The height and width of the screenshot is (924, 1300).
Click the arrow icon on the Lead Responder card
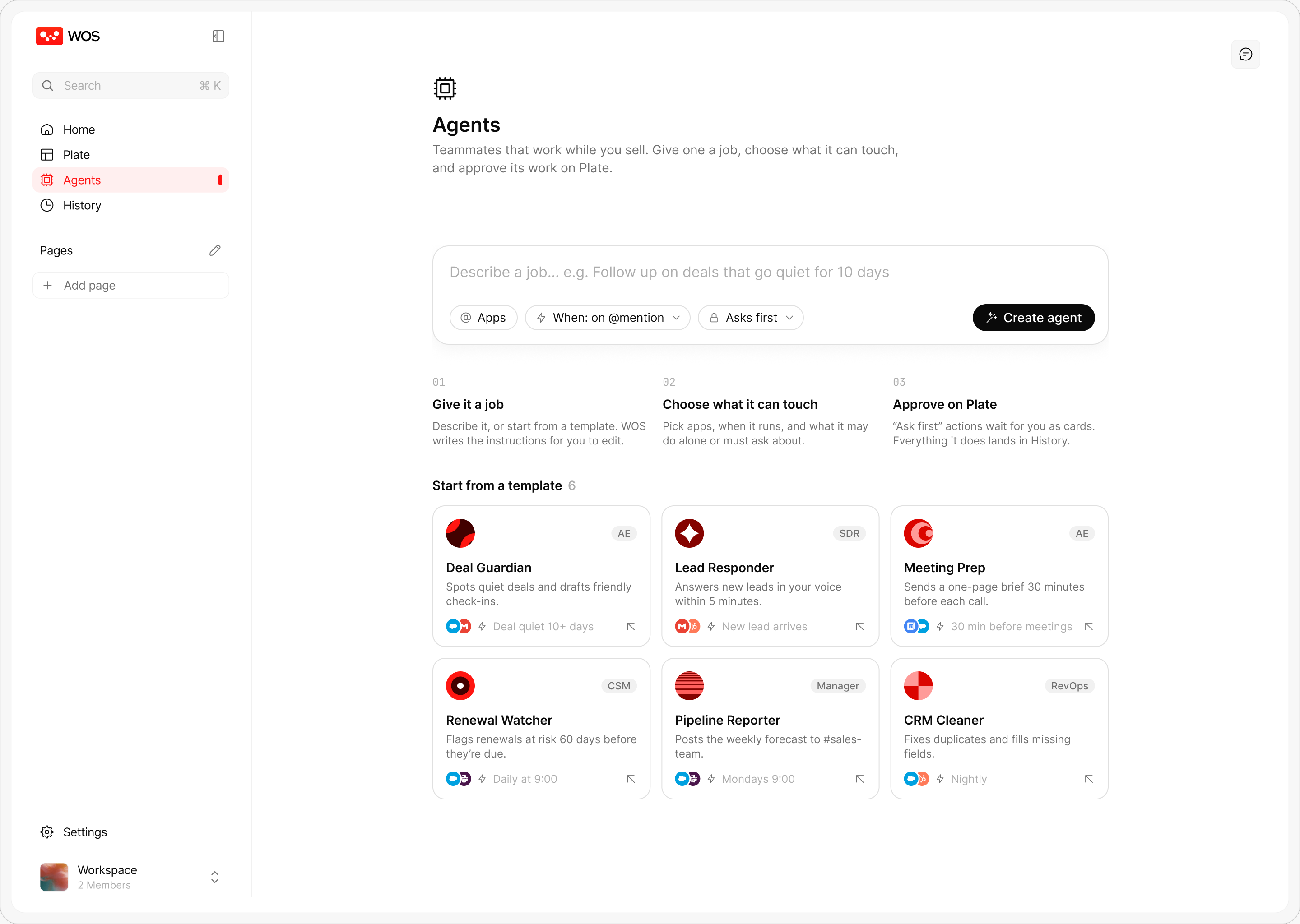tap(859, 626)
